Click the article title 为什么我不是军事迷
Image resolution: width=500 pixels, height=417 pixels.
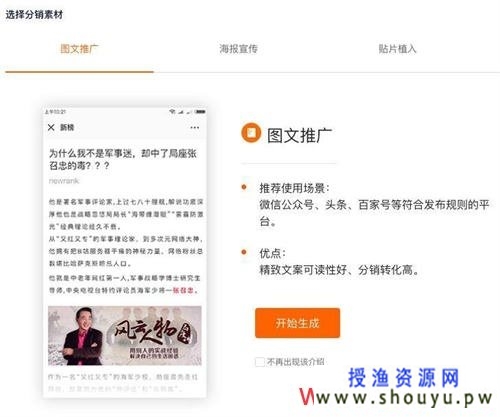coord(123,159)
